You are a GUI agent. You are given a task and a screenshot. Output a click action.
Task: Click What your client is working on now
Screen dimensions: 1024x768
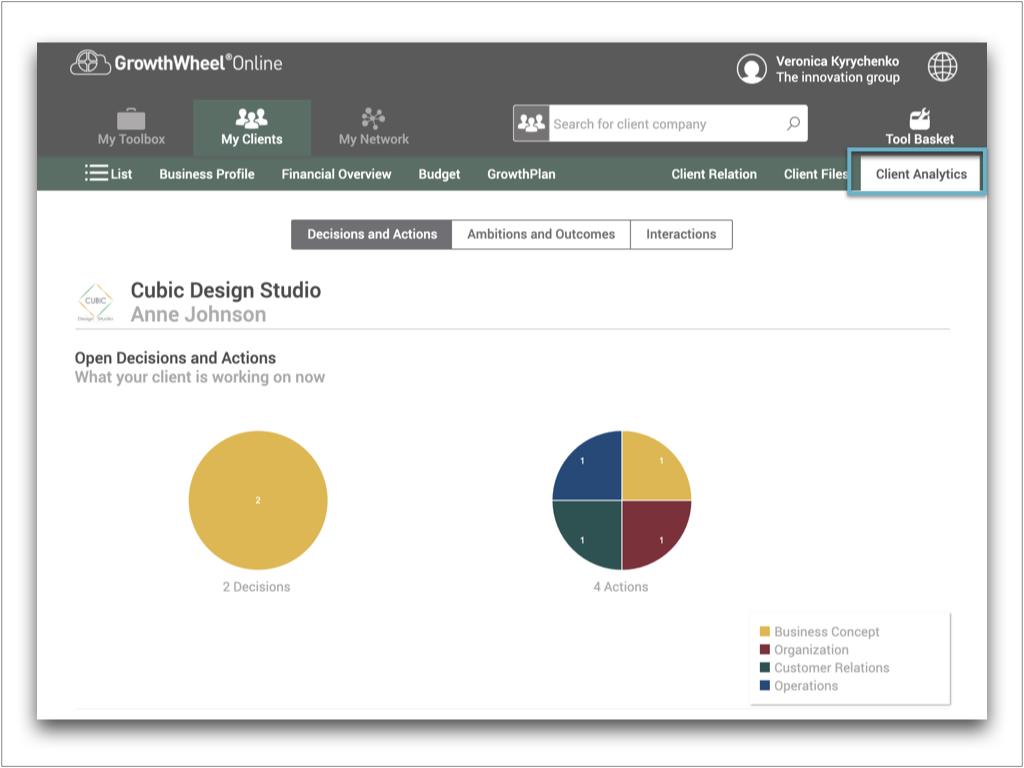click(200, 377)
